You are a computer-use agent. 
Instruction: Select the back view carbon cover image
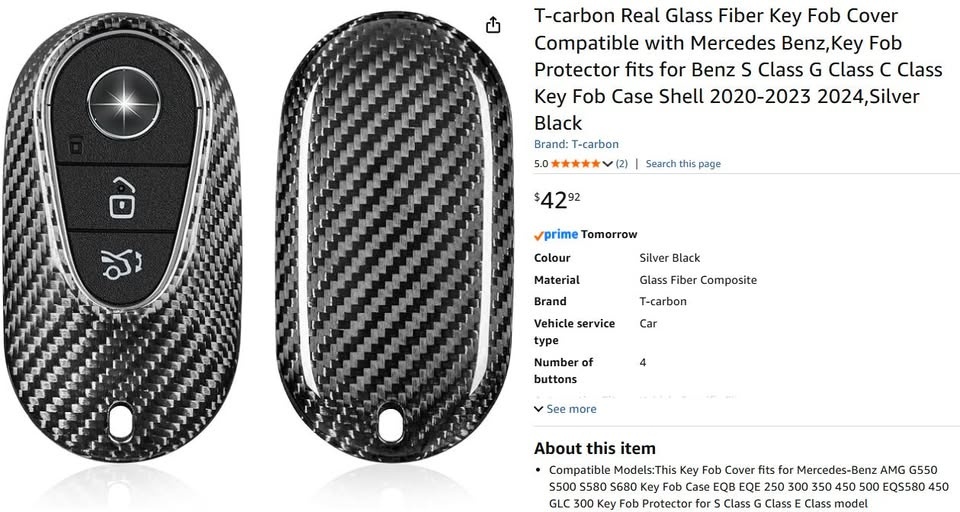click(390, 230)
